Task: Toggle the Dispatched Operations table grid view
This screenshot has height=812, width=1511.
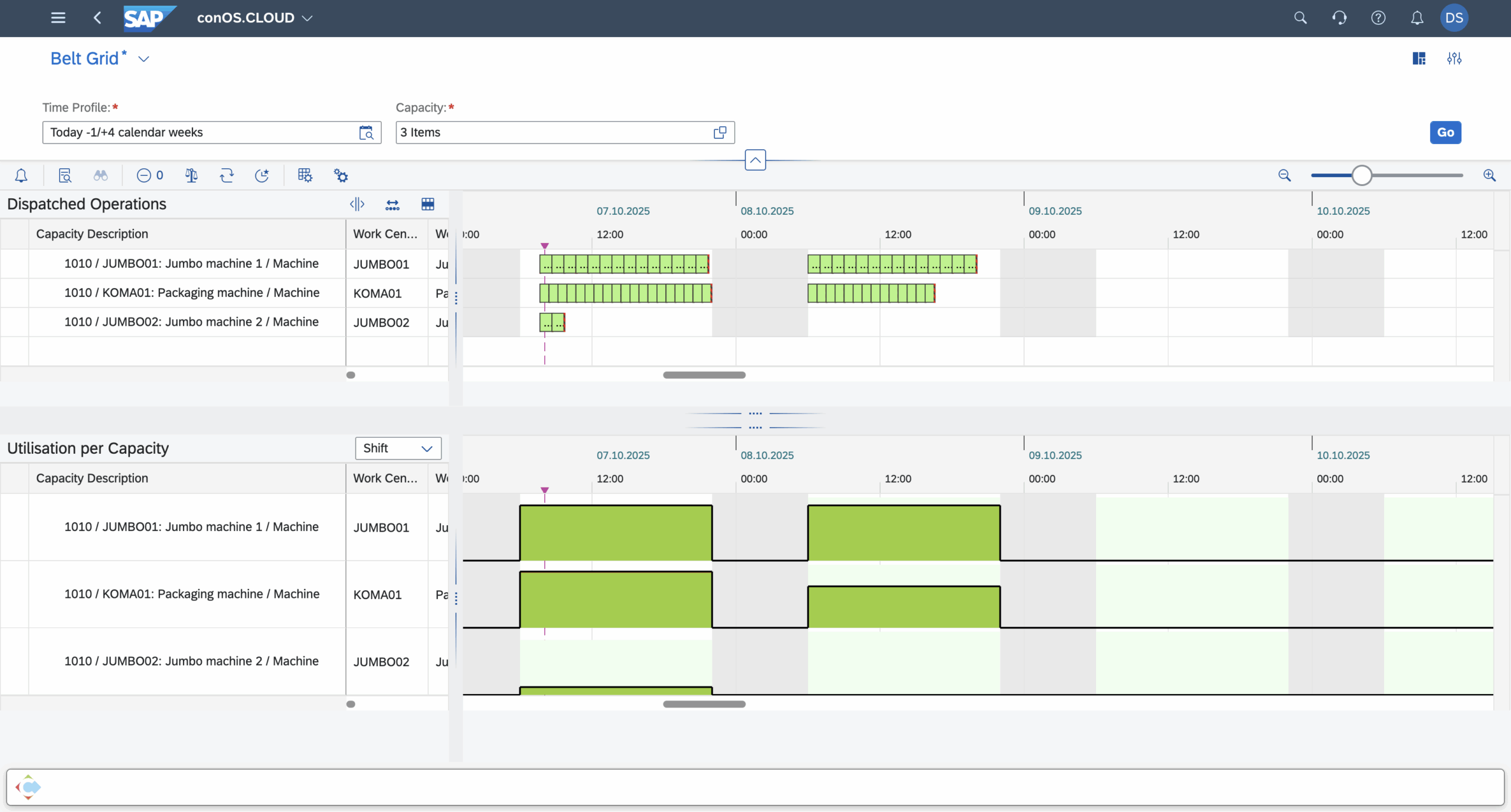Action: point(428,204)
